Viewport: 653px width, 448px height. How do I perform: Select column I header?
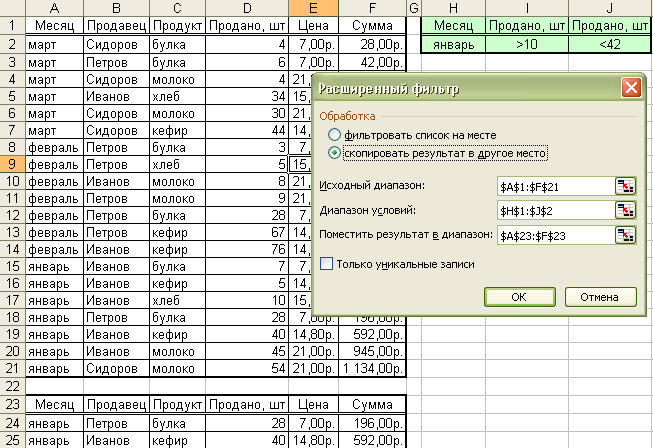click(x=527, y=8)
